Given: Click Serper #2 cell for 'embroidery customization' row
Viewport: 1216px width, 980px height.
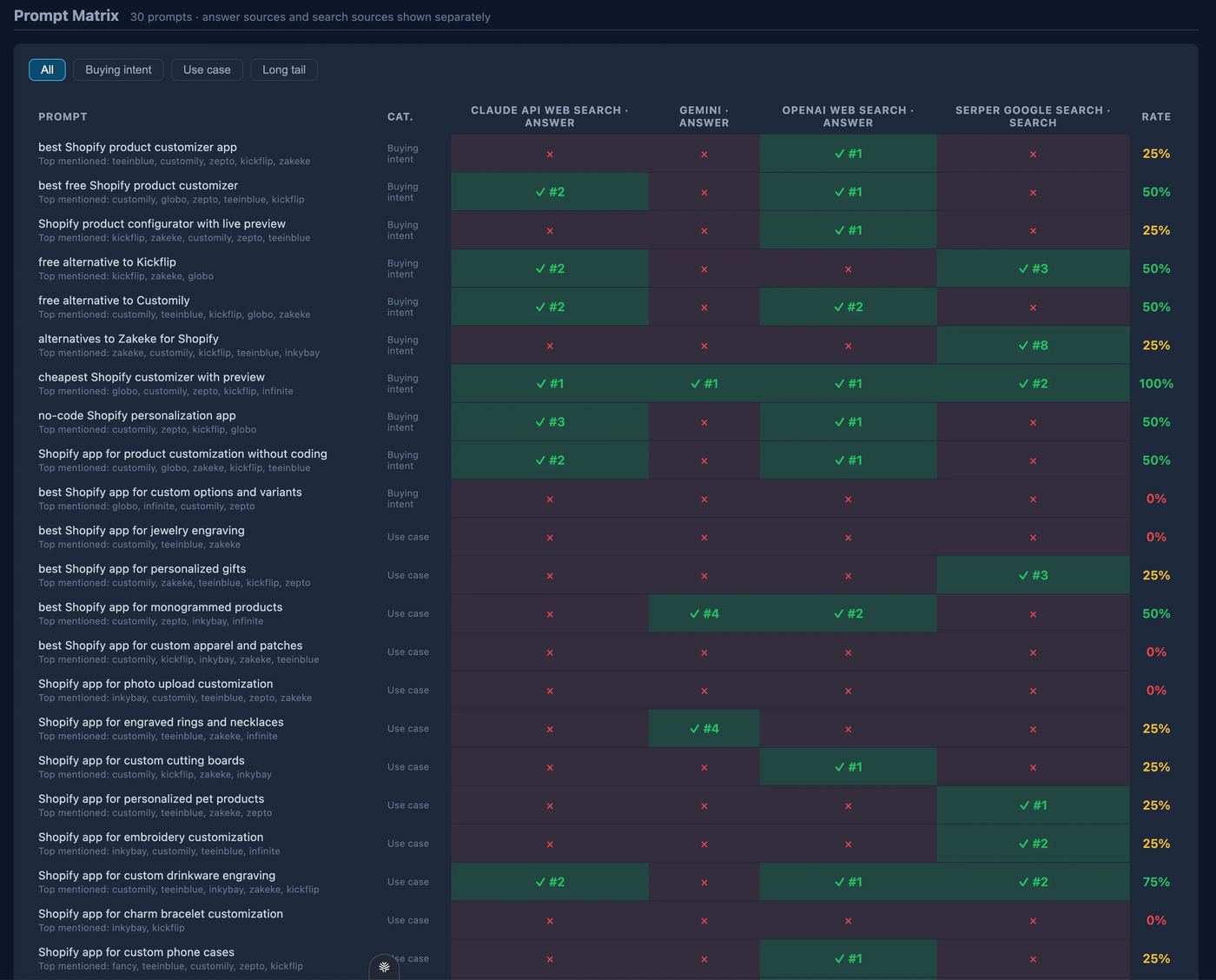Looking at the screenshot, I should [x=1033, y=843].
